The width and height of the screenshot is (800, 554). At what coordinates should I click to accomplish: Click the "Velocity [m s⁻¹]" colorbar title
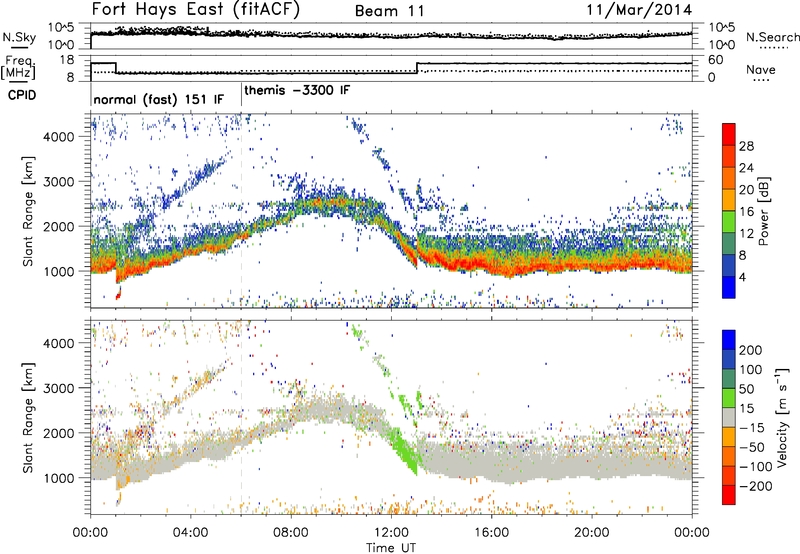(x=782, y=417)
